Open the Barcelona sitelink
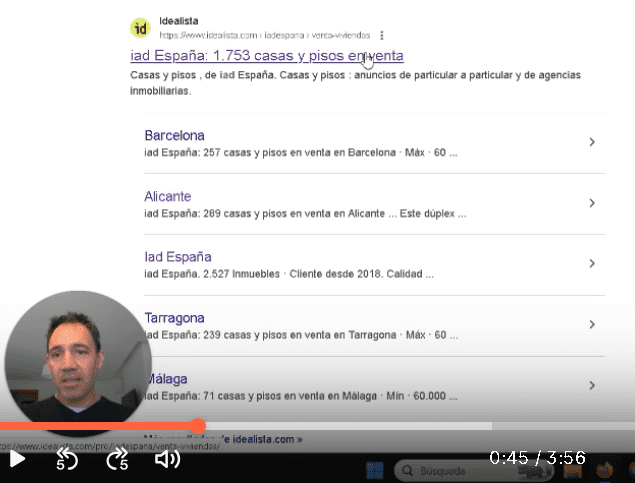The image size is (635, 483). coord(174,135)
